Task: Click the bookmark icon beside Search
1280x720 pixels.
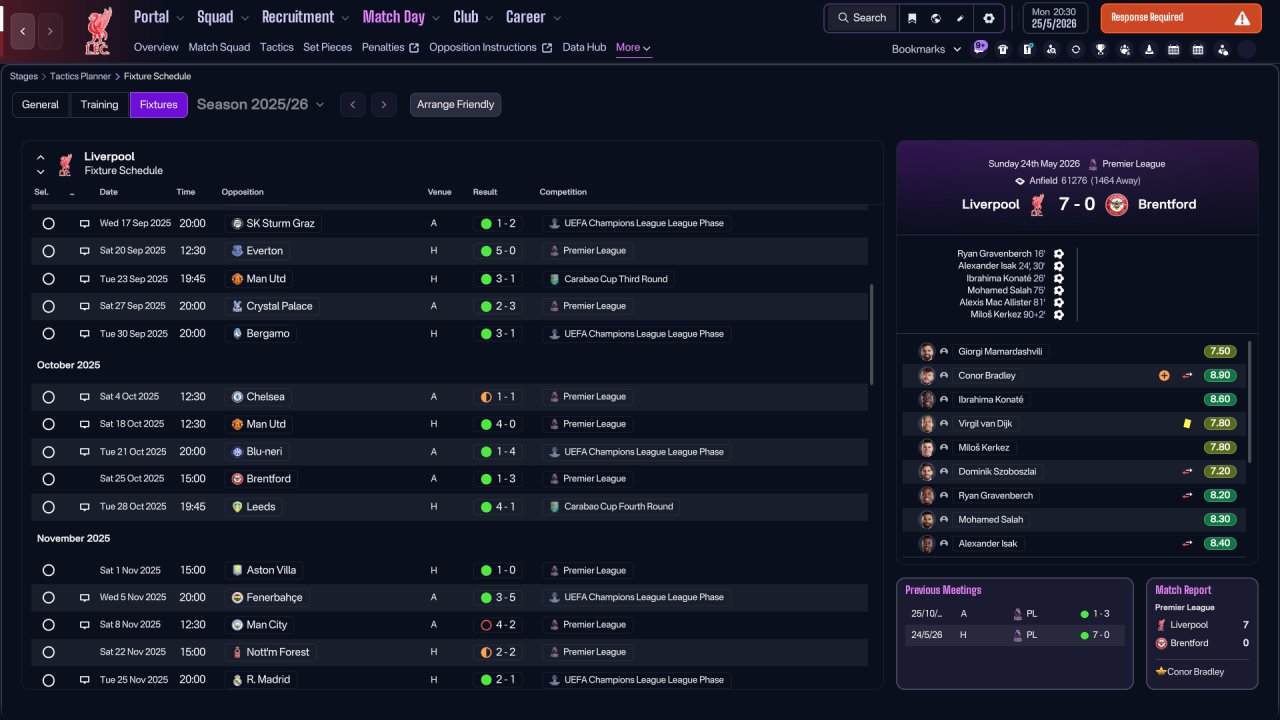Action: click(912, 18)
